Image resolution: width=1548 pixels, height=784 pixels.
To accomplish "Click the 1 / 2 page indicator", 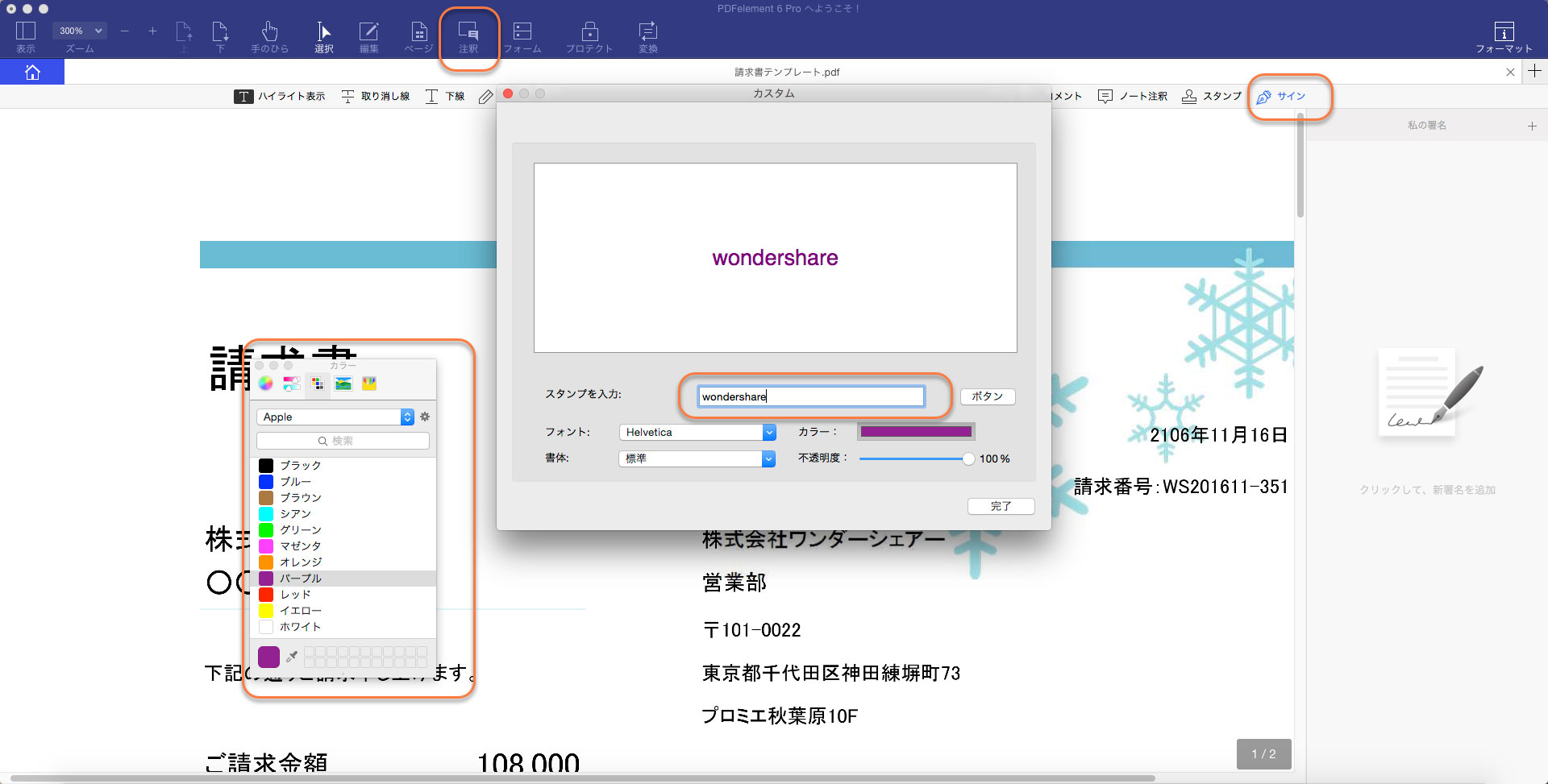I will pyautogui.click(x=1263, y=754).
